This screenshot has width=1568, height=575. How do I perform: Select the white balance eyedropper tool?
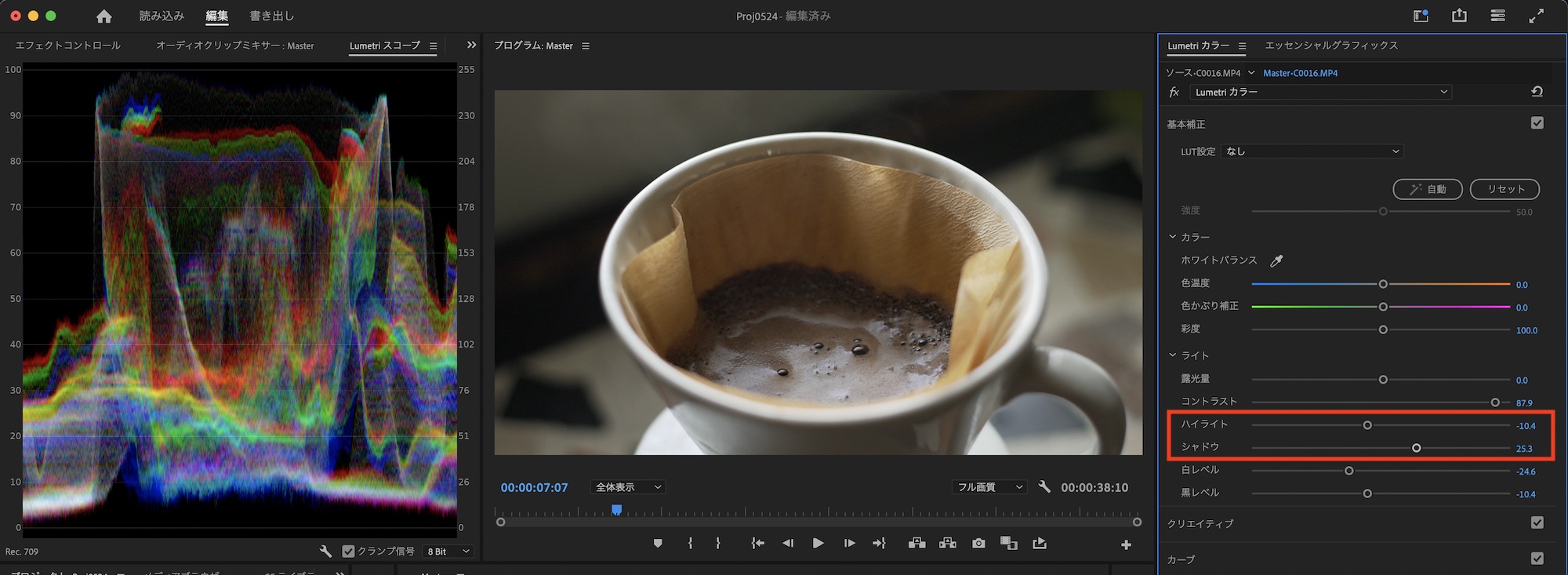point(1276,260)
